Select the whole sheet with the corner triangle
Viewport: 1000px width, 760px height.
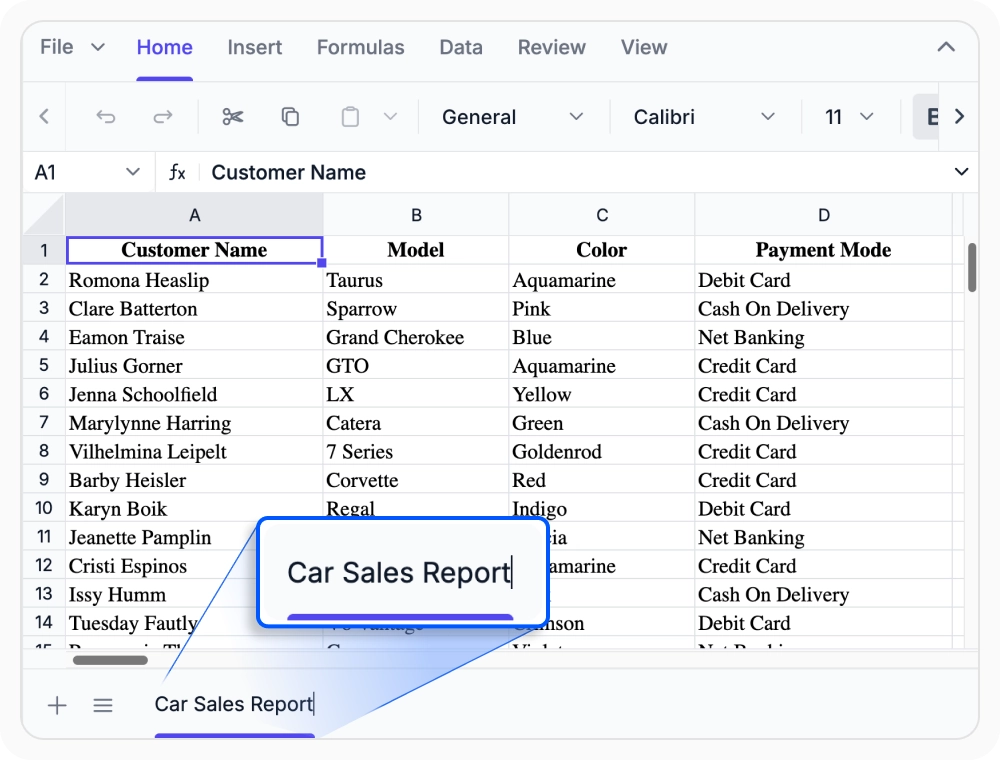point(44,216)
